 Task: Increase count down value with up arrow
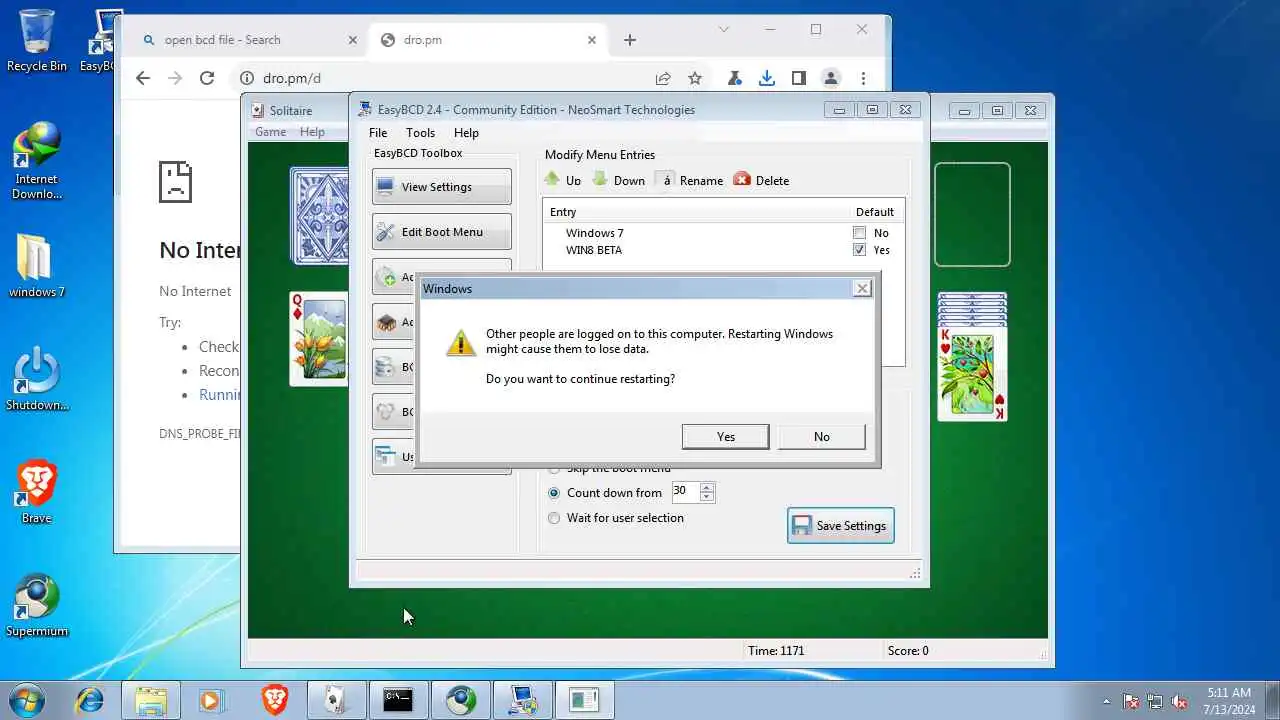click(x=708, y=487)
